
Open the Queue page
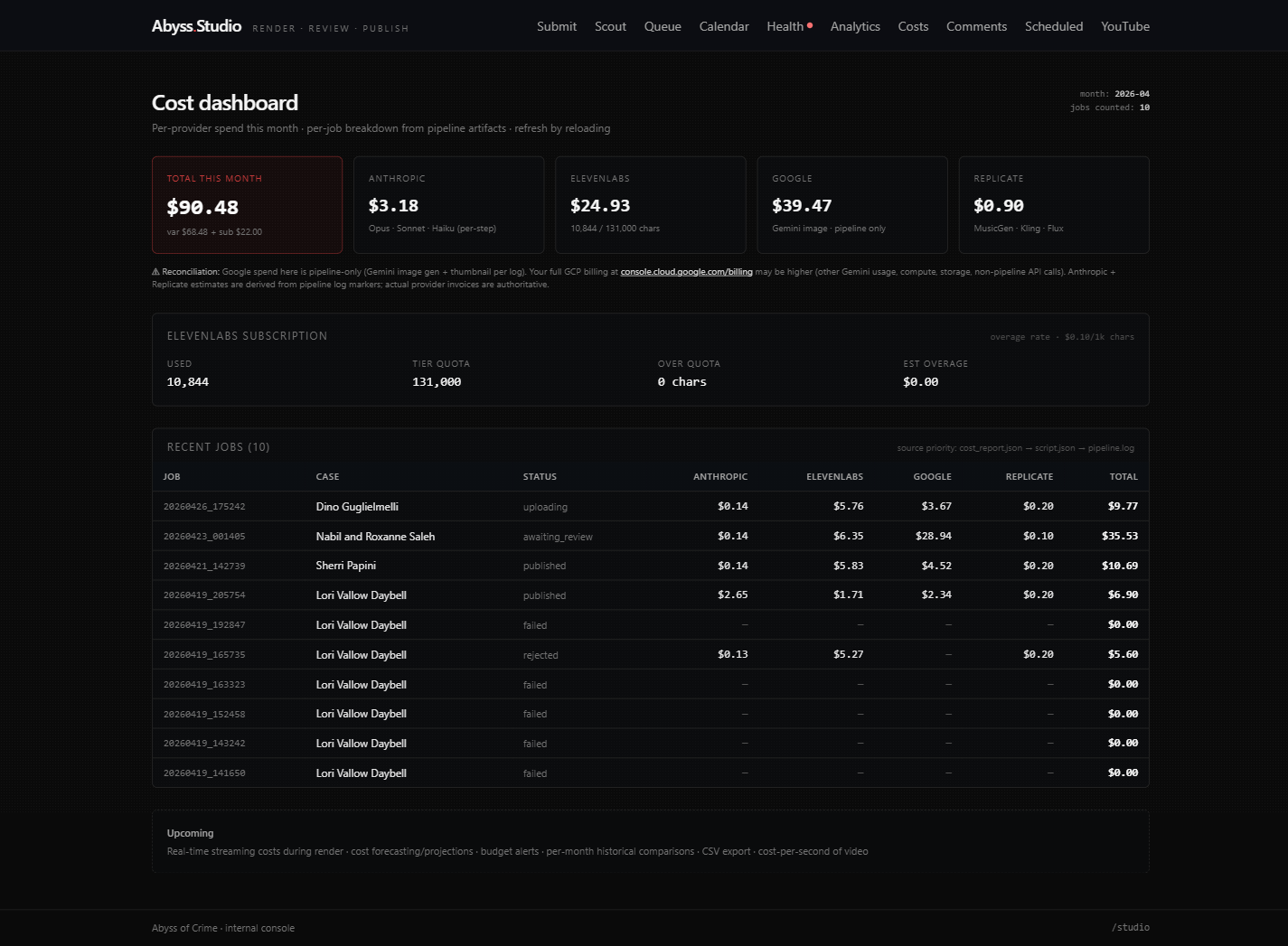click(663, 26)
